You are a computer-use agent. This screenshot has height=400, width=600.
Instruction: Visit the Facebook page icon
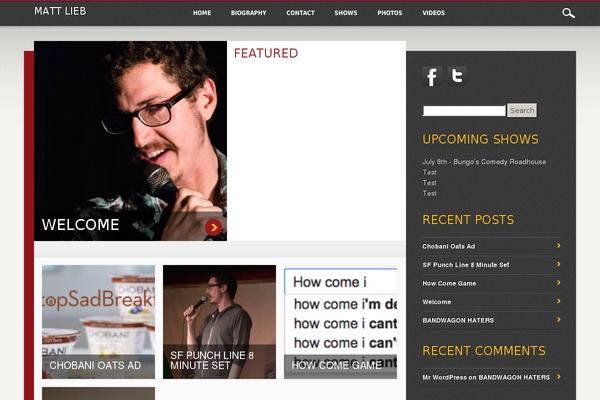(x=432, y=76)
